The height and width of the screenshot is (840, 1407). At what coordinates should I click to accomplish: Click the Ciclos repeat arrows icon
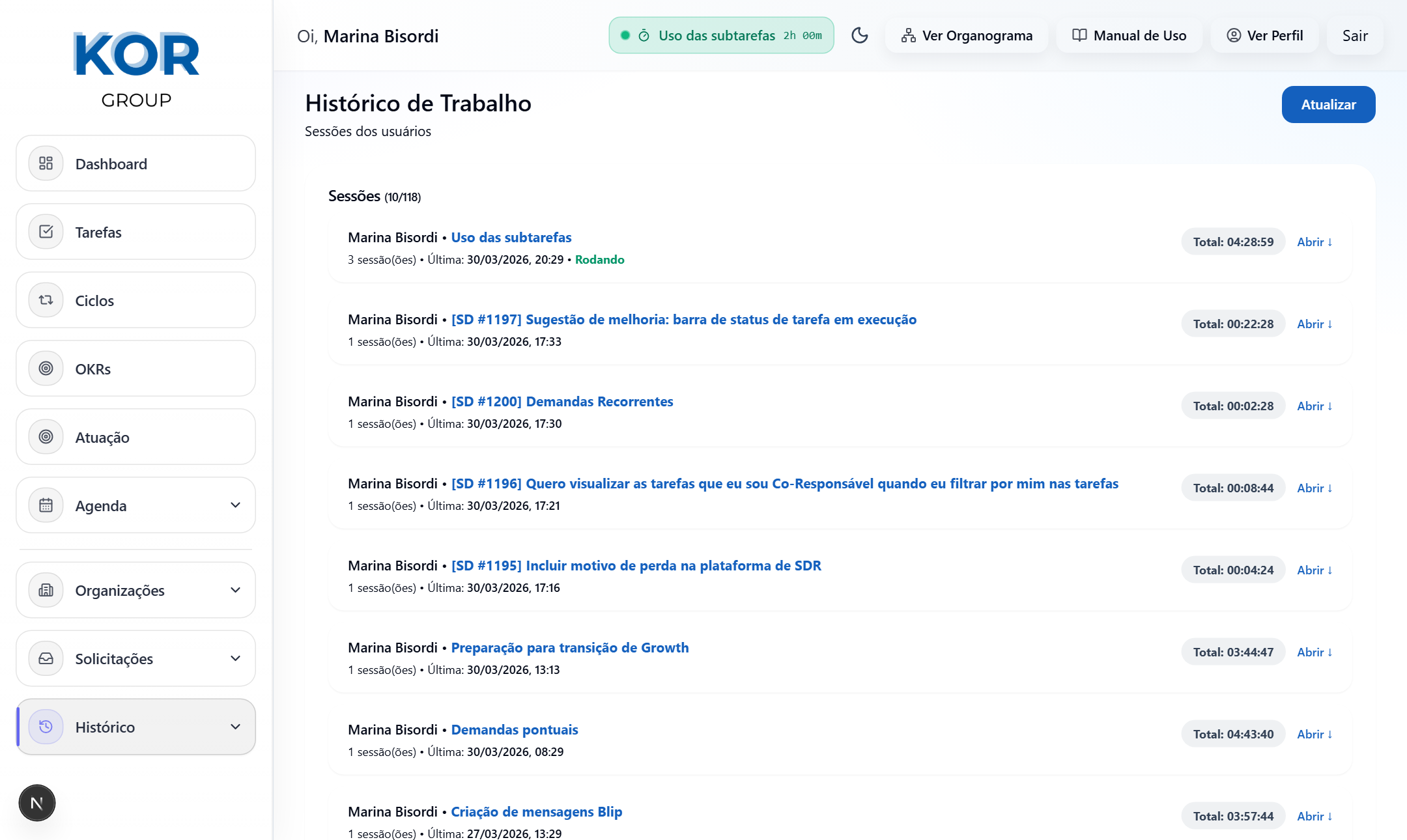(46, 300)
